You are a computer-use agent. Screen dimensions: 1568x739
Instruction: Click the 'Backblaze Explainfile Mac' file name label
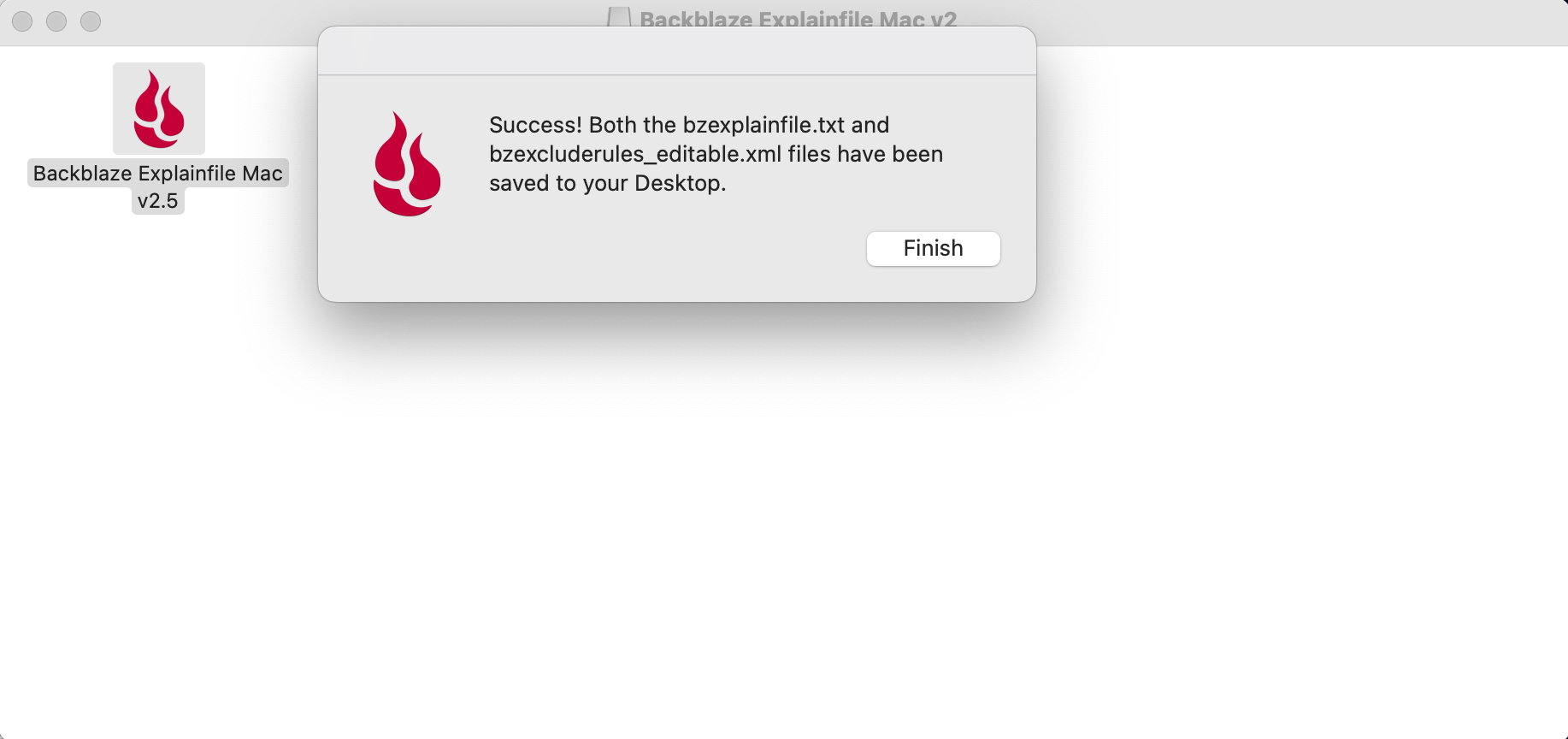tap(158, 174)
